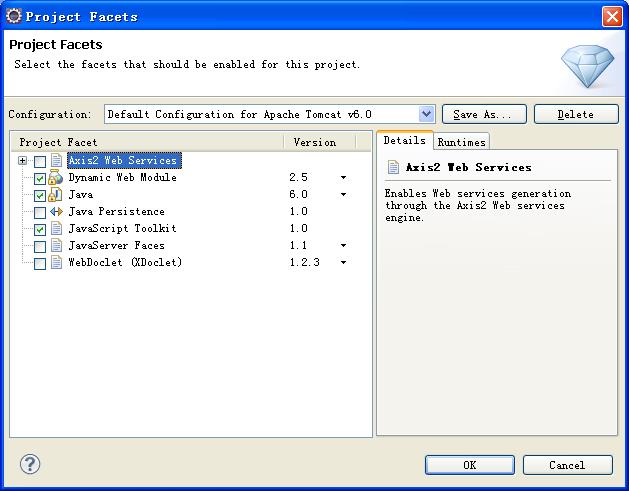Click the Axis2 Web Services document icon in the facet list

click(56, 160)
